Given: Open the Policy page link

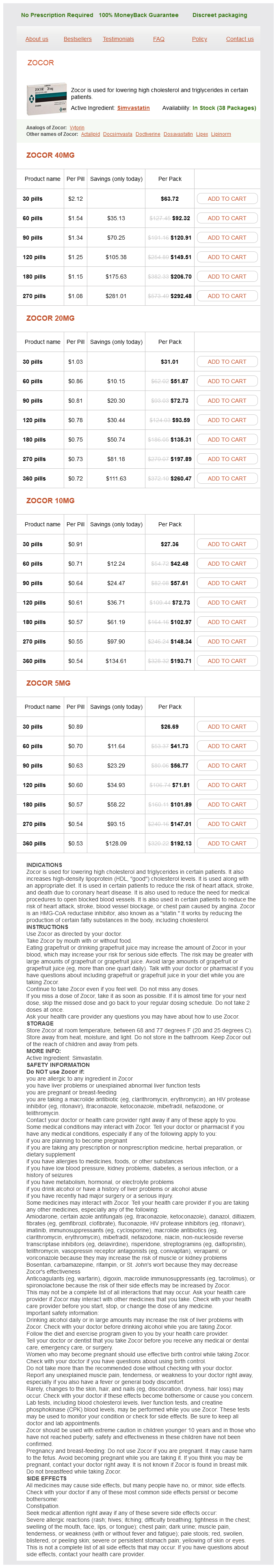Looking at the screenshot, I should 199,39.
